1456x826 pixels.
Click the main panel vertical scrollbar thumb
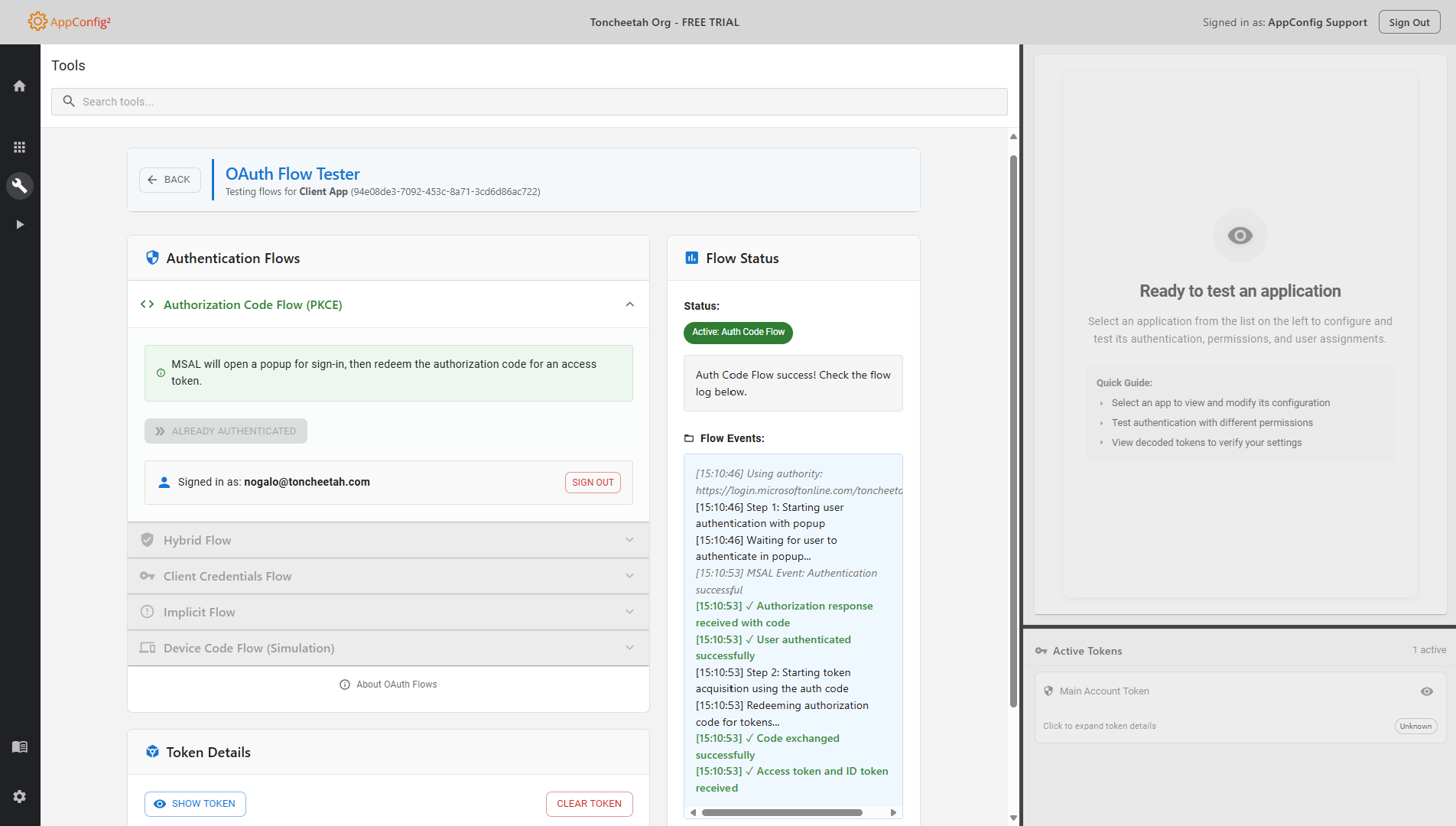(1013, 430)
